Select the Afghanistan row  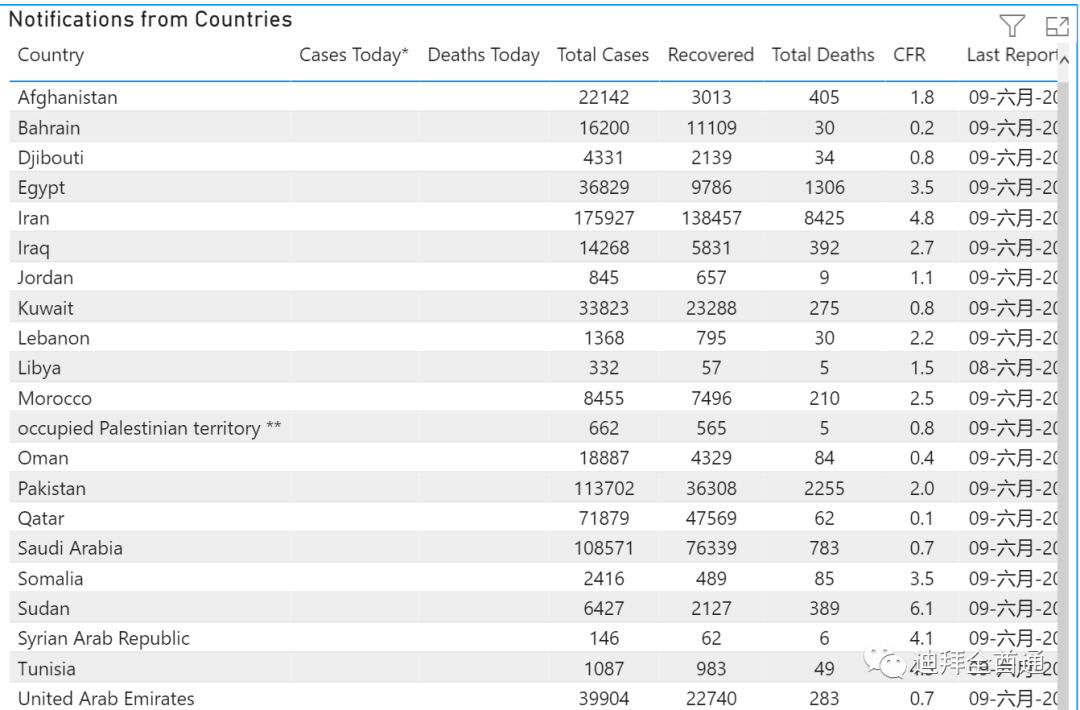67,98
